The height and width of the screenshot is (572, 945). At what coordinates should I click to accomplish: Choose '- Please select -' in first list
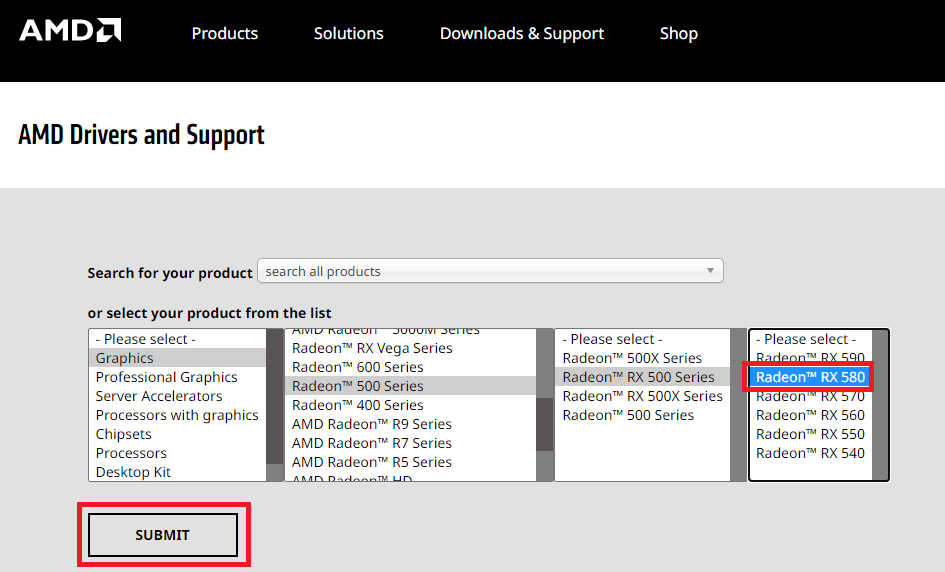tap(177, 339)
